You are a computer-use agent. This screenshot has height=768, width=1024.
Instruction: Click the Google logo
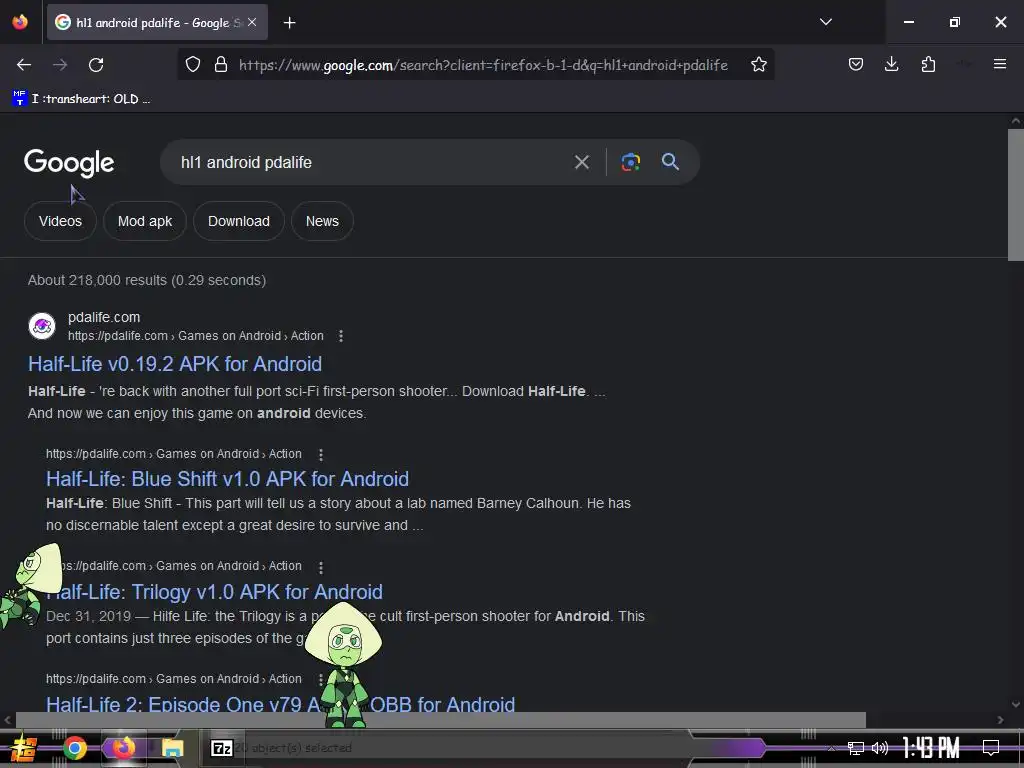click(x=69, y=163)
